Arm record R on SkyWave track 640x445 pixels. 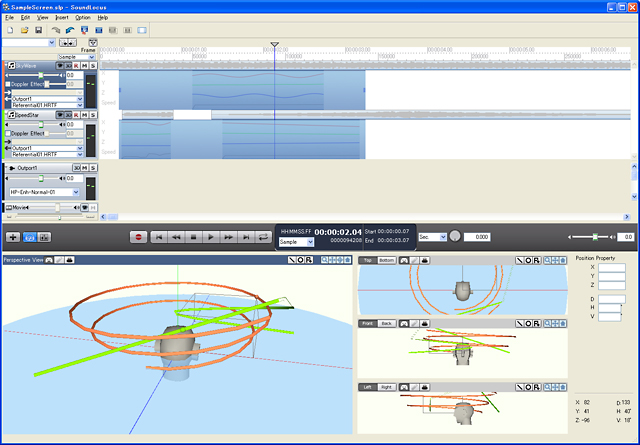(x=76, y=66)
